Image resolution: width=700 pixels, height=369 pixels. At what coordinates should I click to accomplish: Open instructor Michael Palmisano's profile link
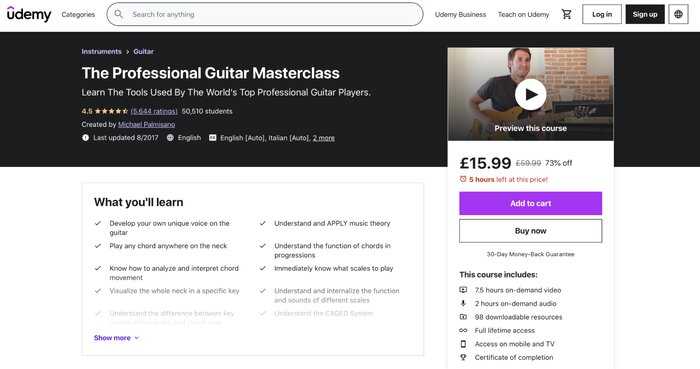[146, 124]
